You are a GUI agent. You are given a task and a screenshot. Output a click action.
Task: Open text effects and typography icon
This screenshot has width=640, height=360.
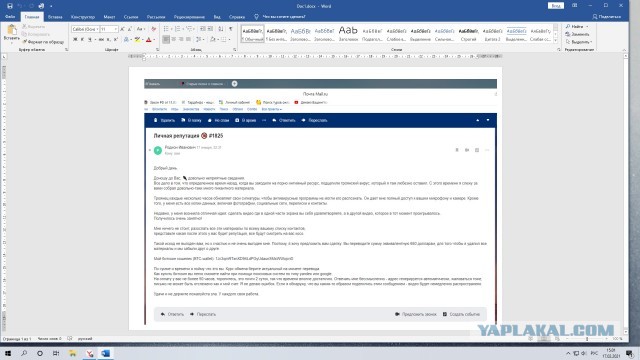(127, 40)
